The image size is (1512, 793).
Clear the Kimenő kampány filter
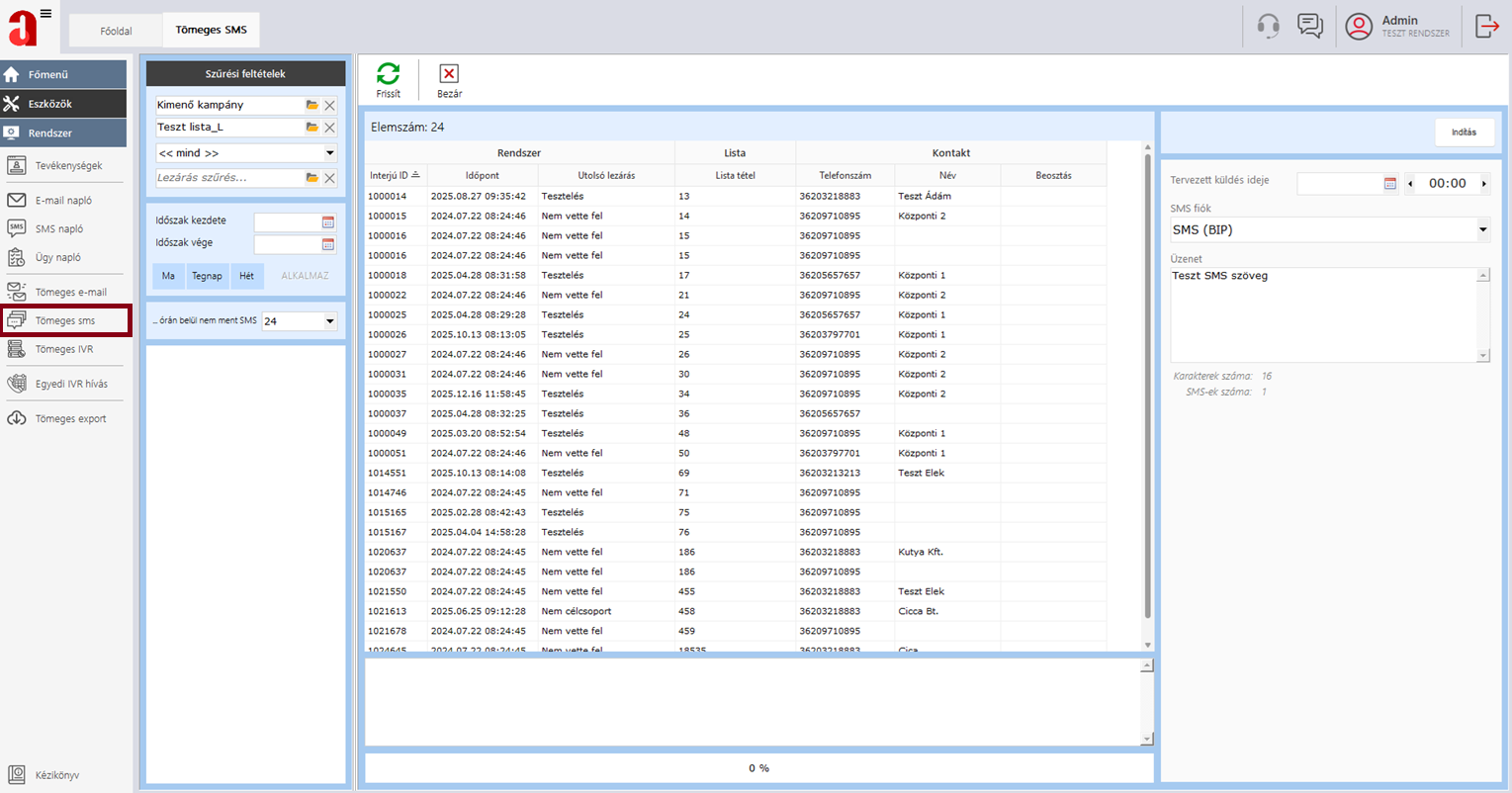pyautogui.click(x=330, y=106)
